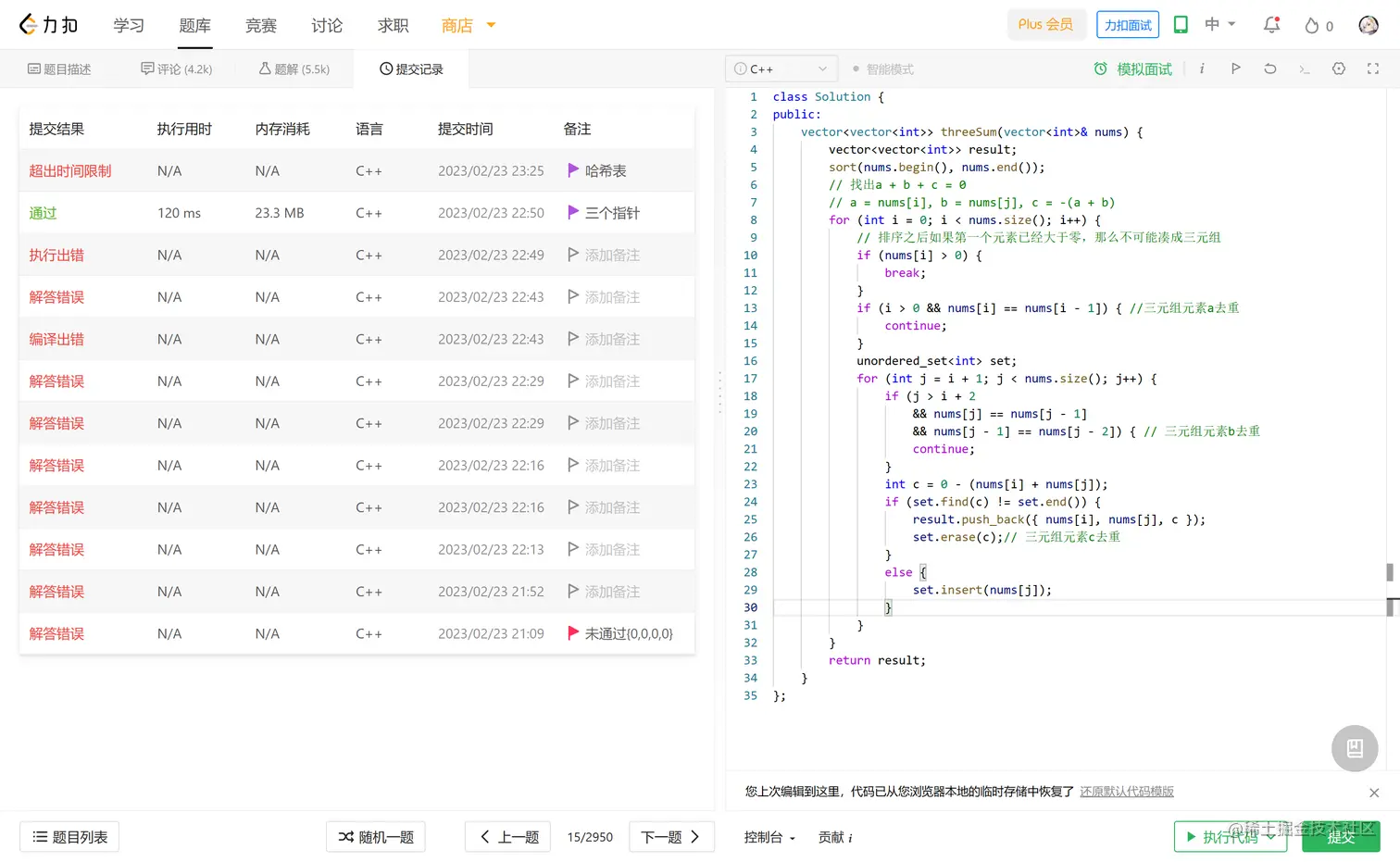Open the user avatar menu
The width and height of the screenshot is (1400, 862).
click(1369, 25)
